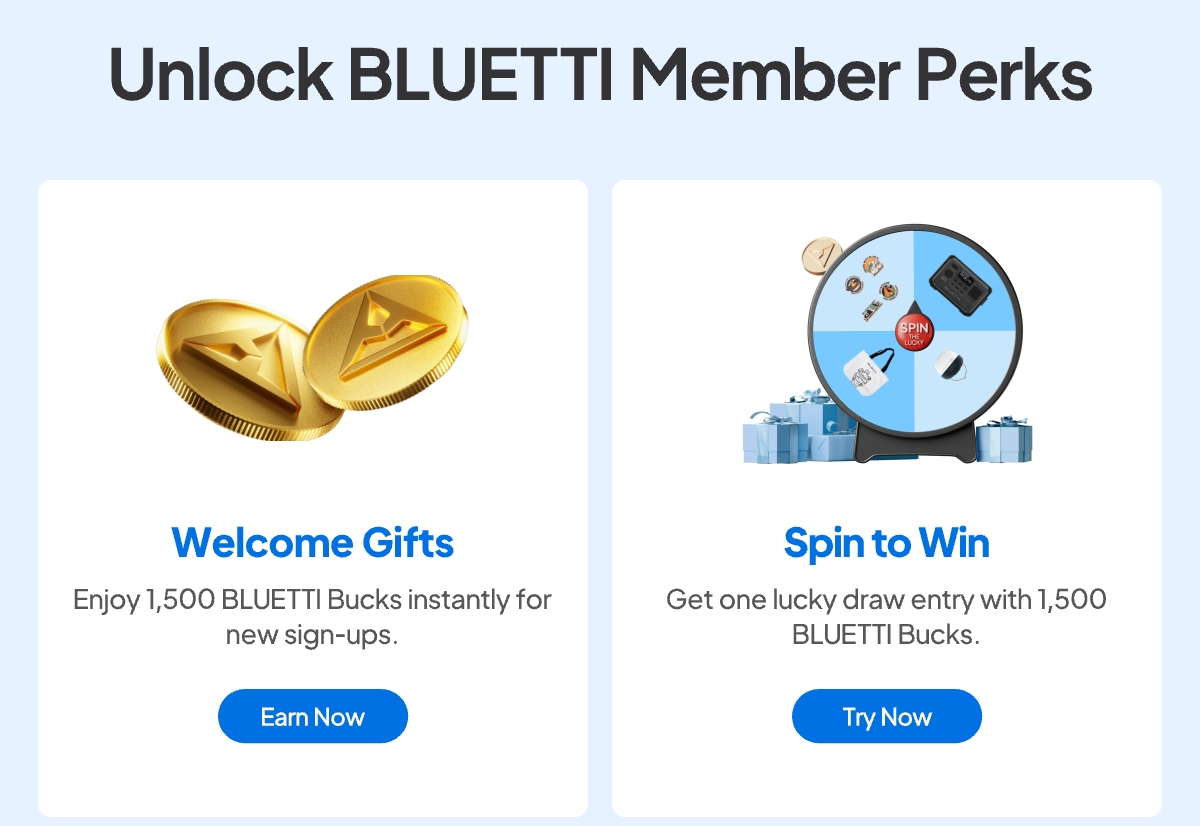Click the small beige coin beside the wheel
Screen dimensions: 1200x826
[x=822, y=254]
